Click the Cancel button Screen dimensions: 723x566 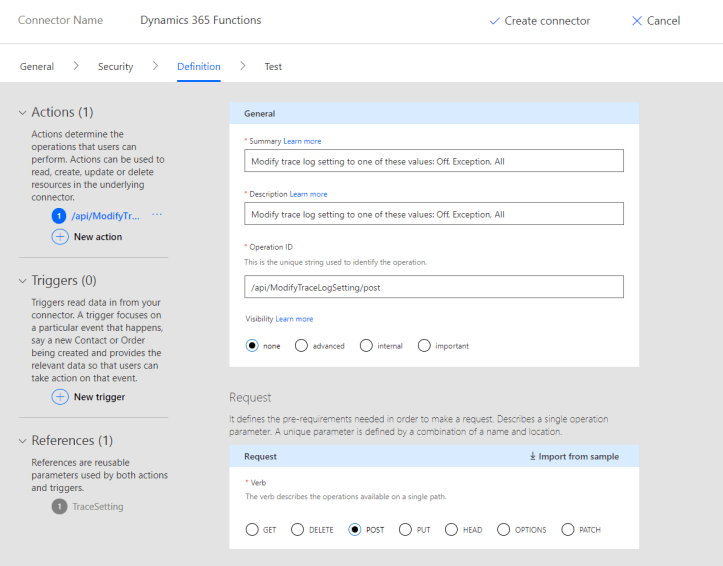click(x=656, y=21)
